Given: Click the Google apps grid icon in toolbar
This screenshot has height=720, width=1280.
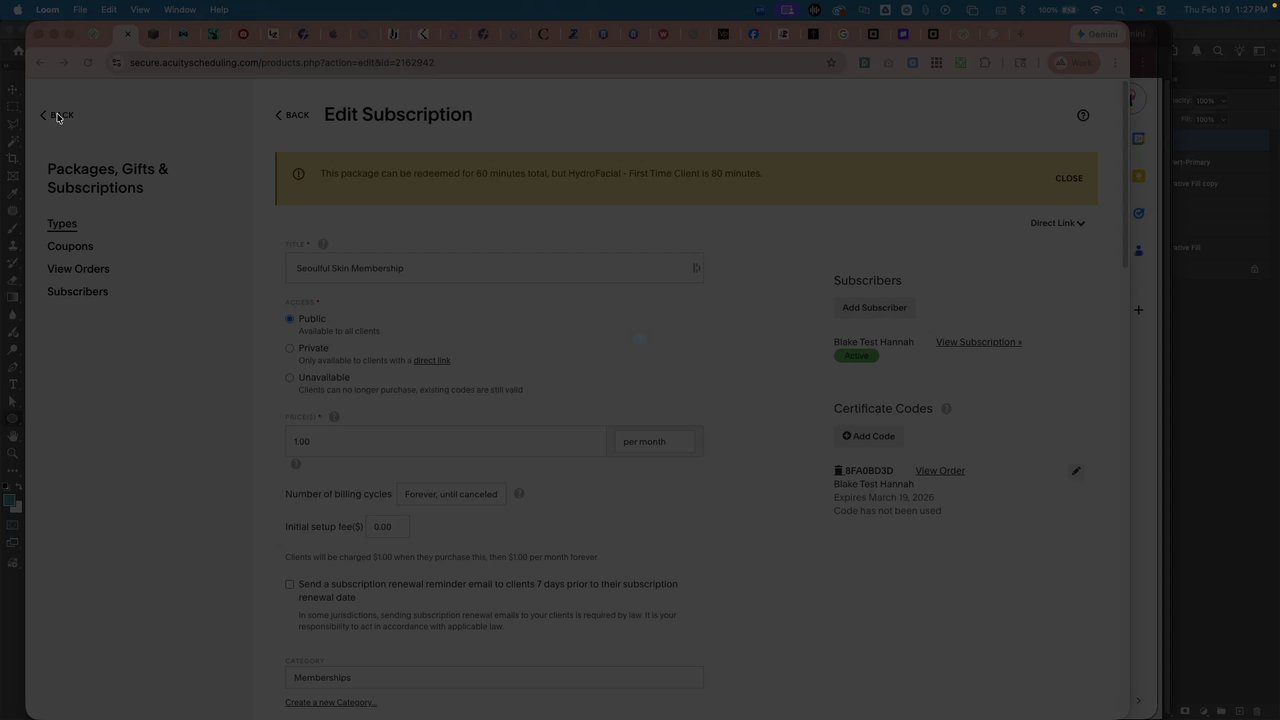Looking at the screenshot, I should (x=936, y=62).
